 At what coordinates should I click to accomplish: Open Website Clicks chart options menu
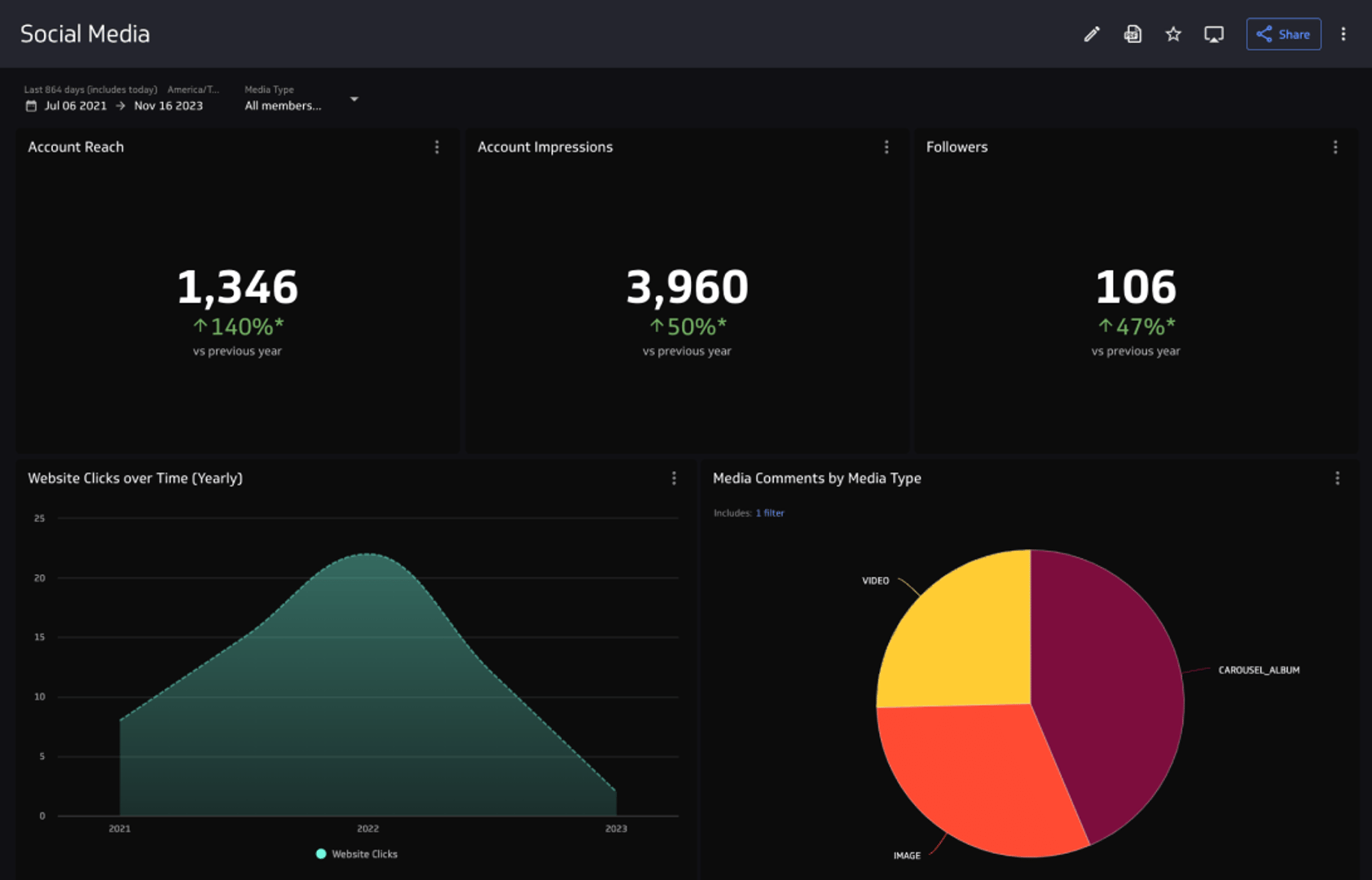[x=674, y=478]
